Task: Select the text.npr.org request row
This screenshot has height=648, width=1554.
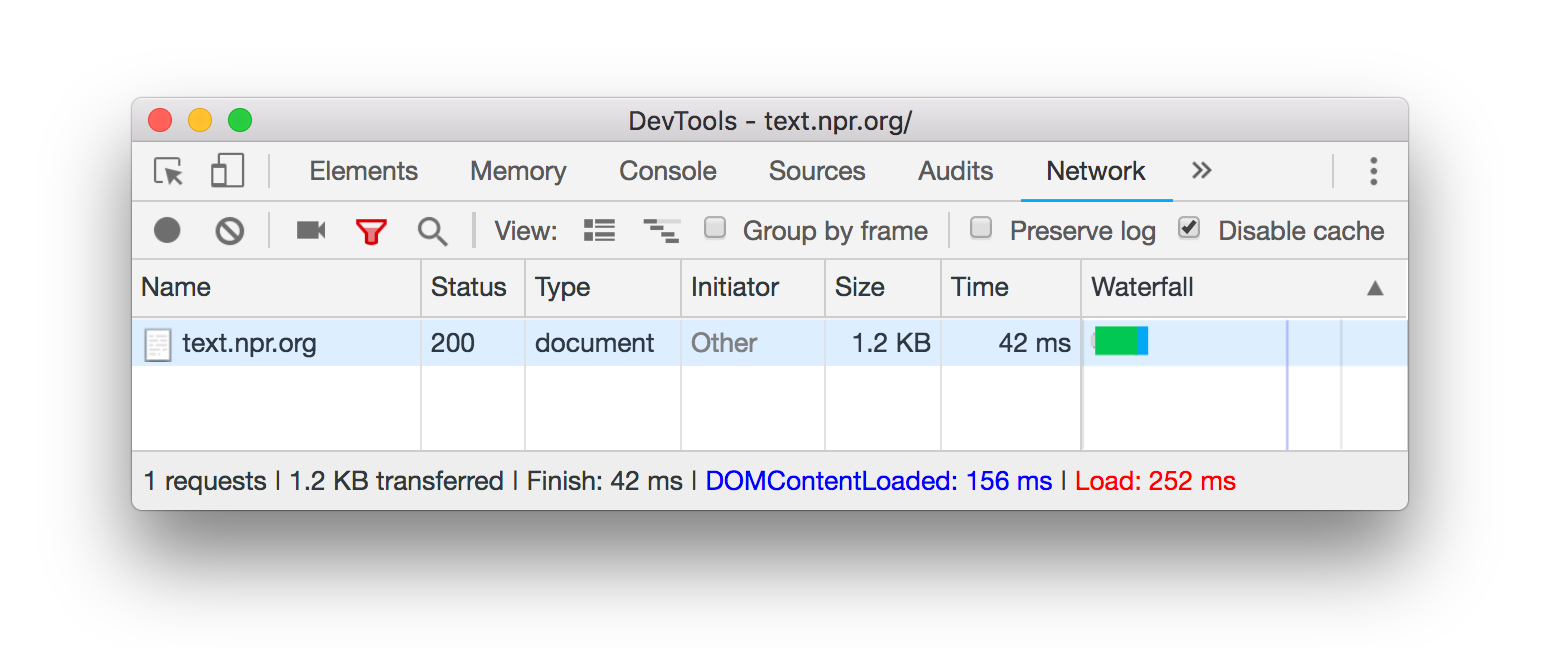Action: [769, 343]
